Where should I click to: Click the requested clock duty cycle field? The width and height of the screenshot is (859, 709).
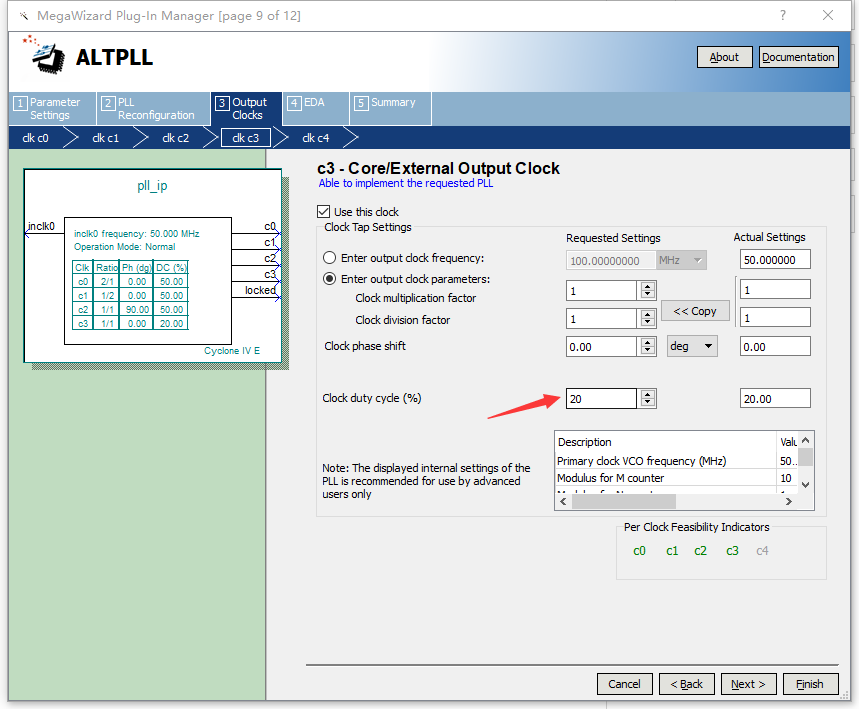point(601,398)
